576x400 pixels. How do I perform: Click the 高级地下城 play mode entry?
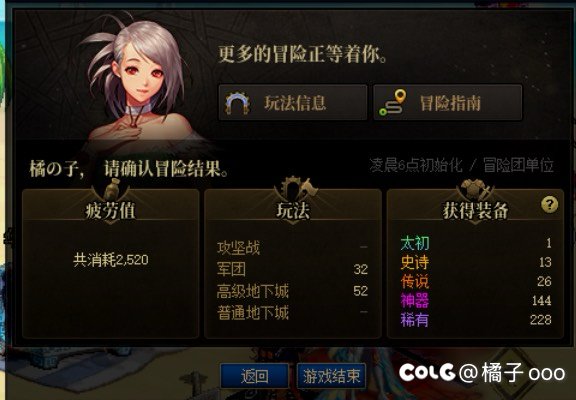point(292,291)
